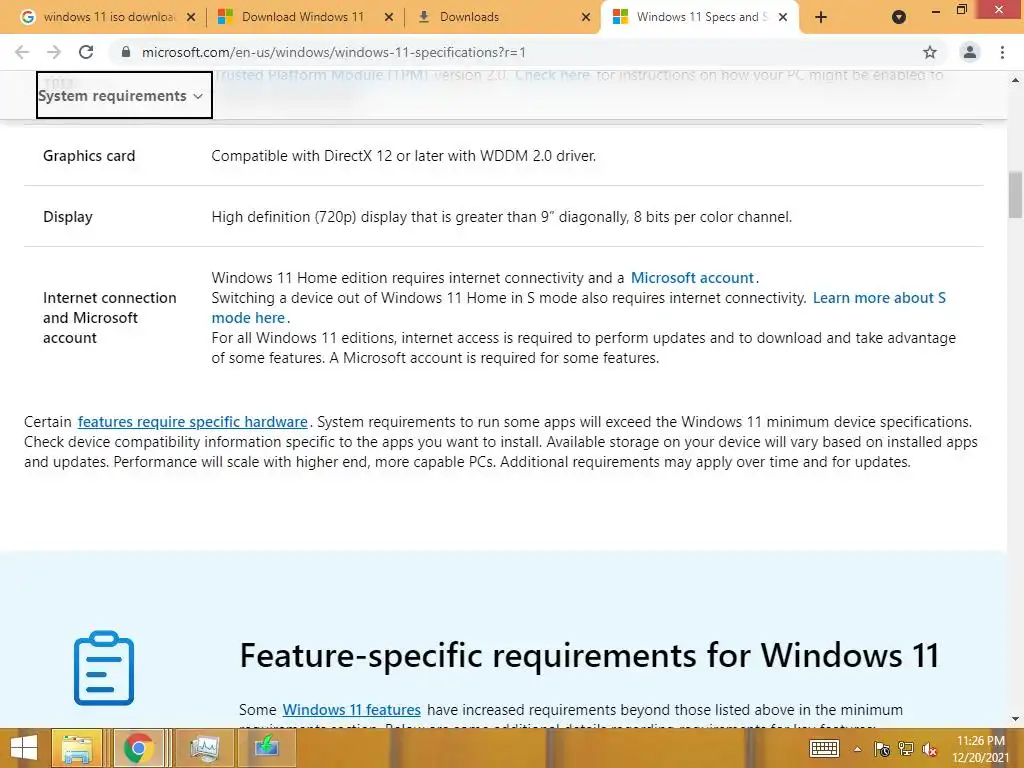
Task: Restore down the Chrome window
Action: click(x=961, y=10)
